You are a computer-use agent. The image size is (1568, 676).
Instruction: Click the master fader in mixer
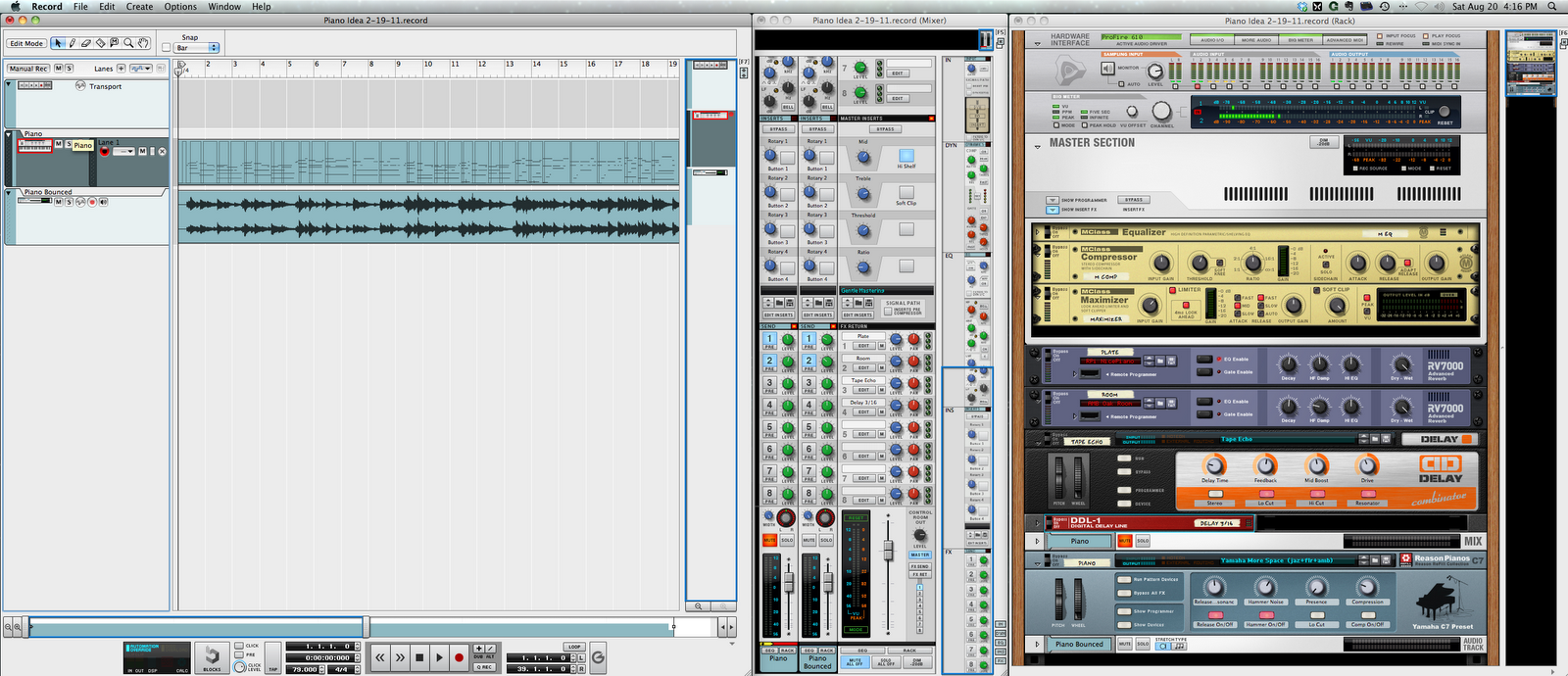coord(888,552)
